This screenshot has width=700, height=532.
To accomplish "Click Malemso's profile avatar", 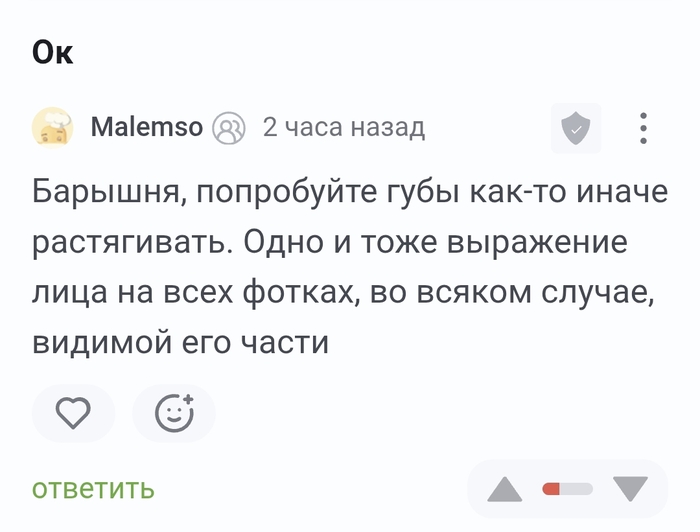I will coord(52,128).
